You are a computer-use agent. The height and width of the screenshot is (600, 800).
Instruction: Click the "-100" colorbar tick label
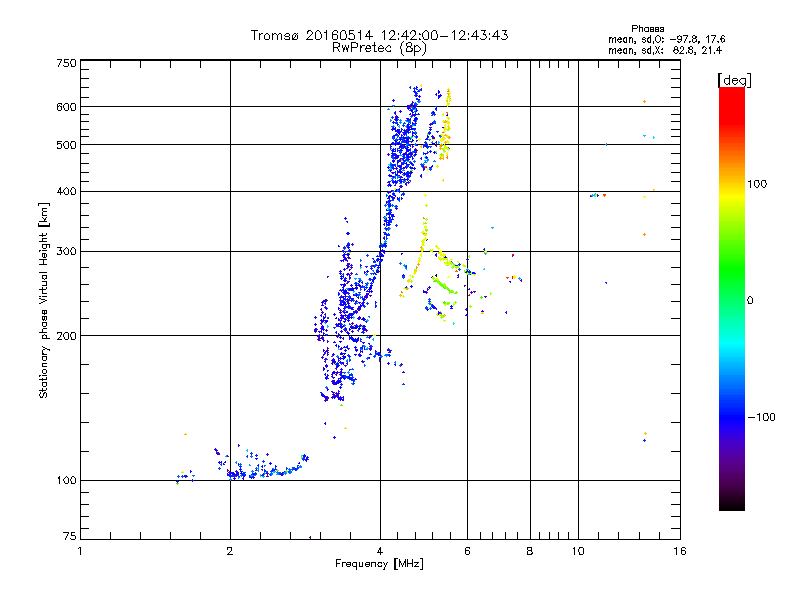coord(761,417)
